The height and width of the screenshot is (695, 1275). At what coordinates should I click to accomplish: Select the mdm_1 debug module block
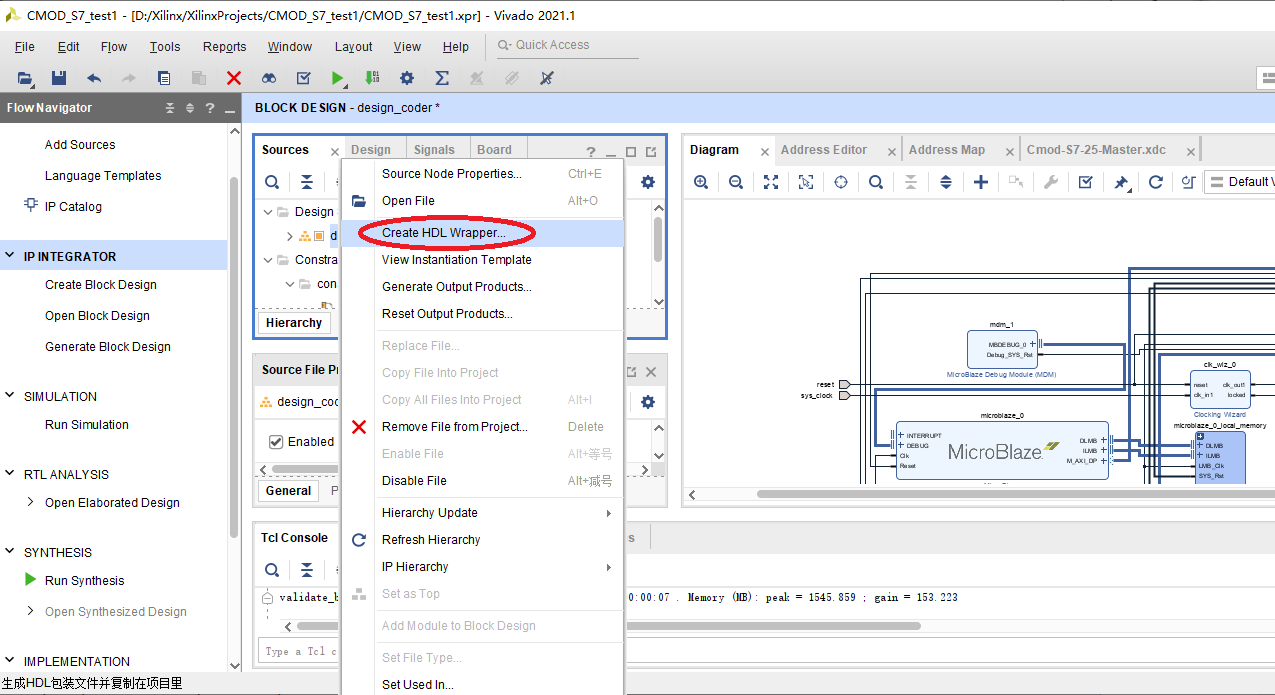(x=1002, y=349)
